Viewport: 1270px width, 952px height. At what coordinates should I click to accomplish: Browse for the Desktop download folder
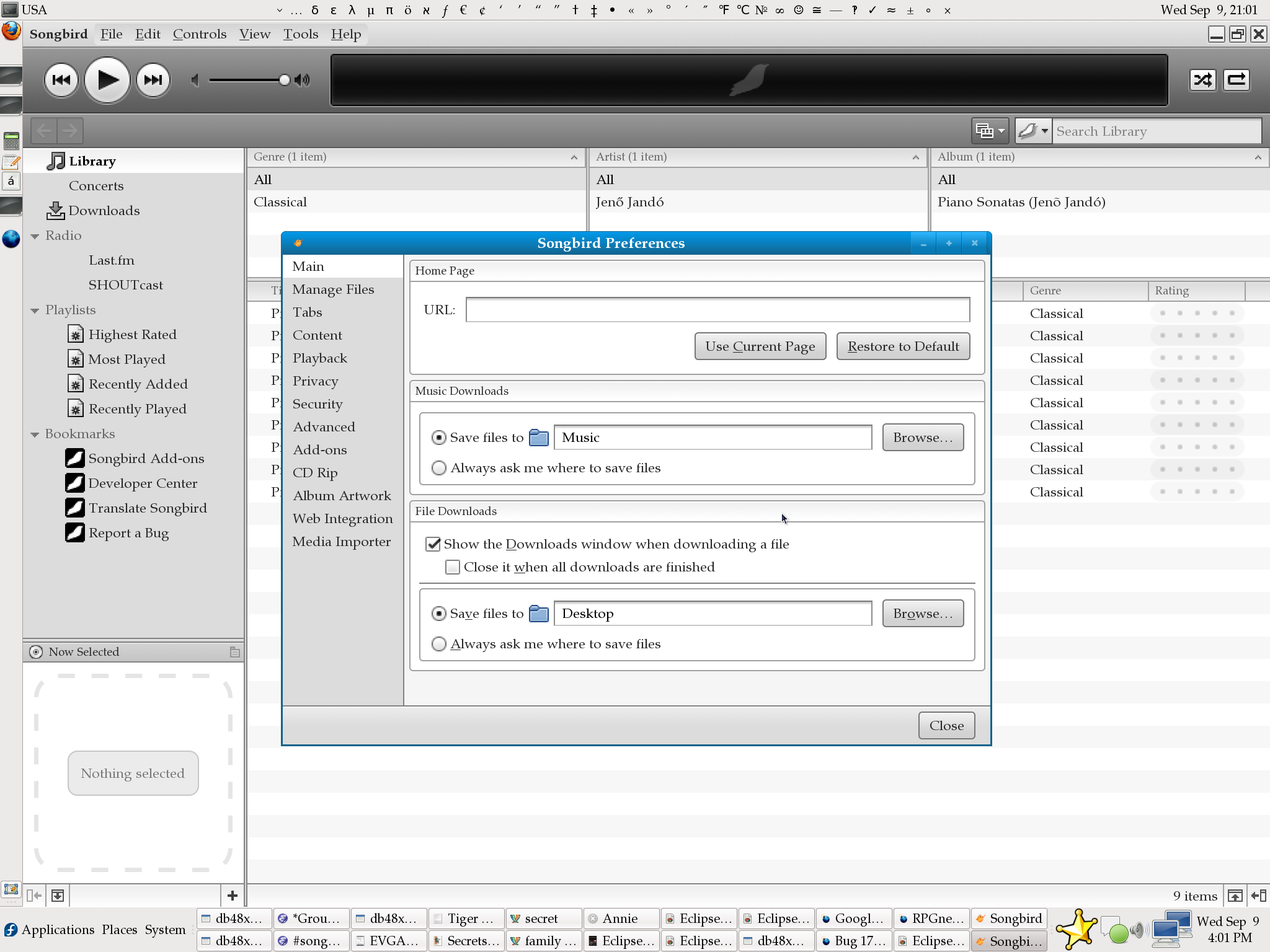pyautogui.click(x=923, y=614)
